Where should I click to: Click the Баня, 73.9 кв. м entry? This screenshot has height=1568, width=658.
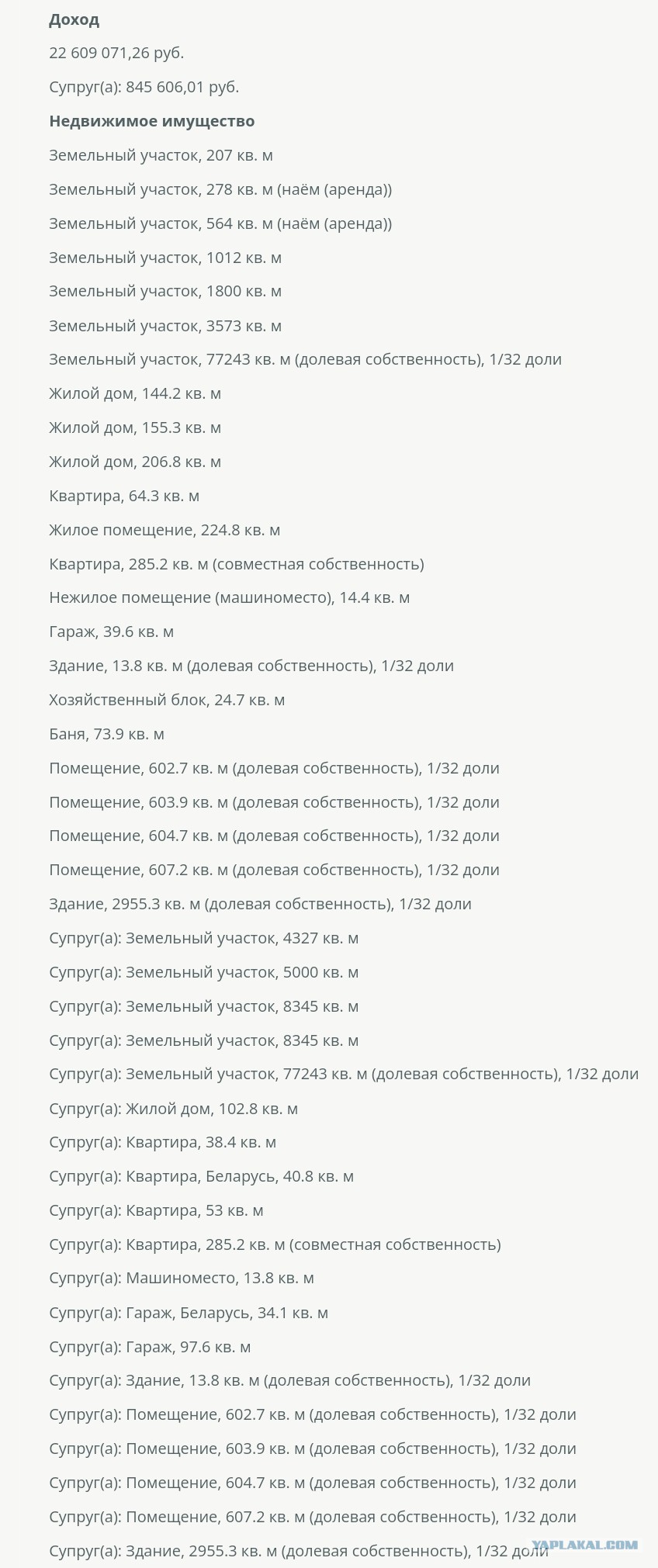107,734
